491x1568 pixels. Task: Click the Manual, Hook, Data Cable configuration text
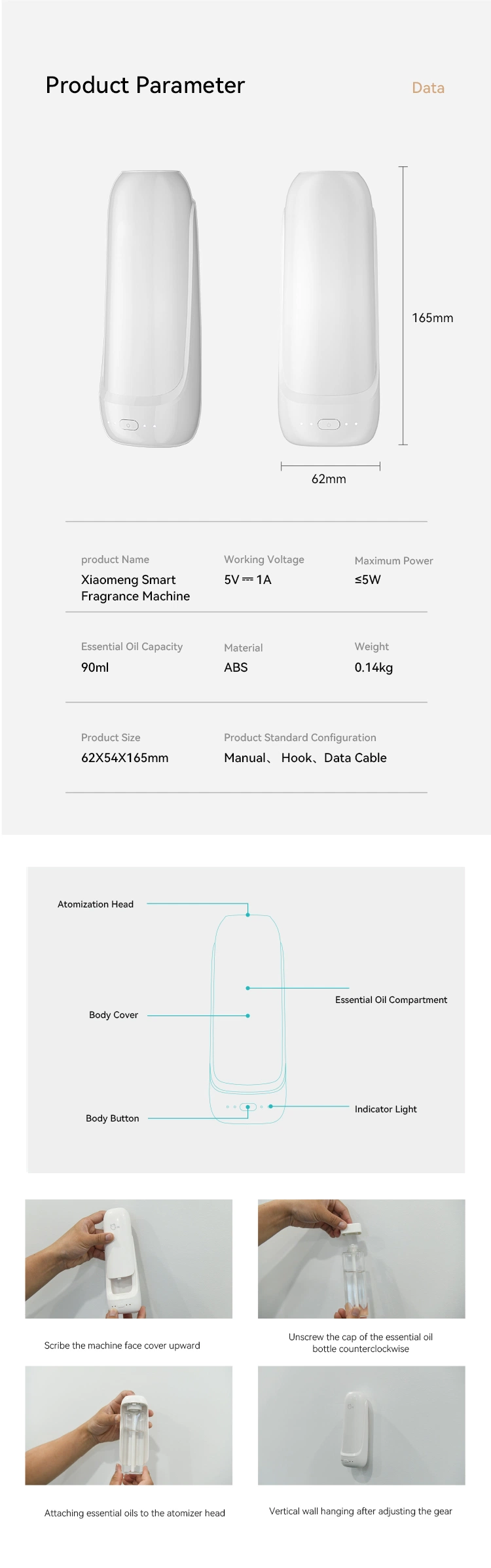(305, 757)
